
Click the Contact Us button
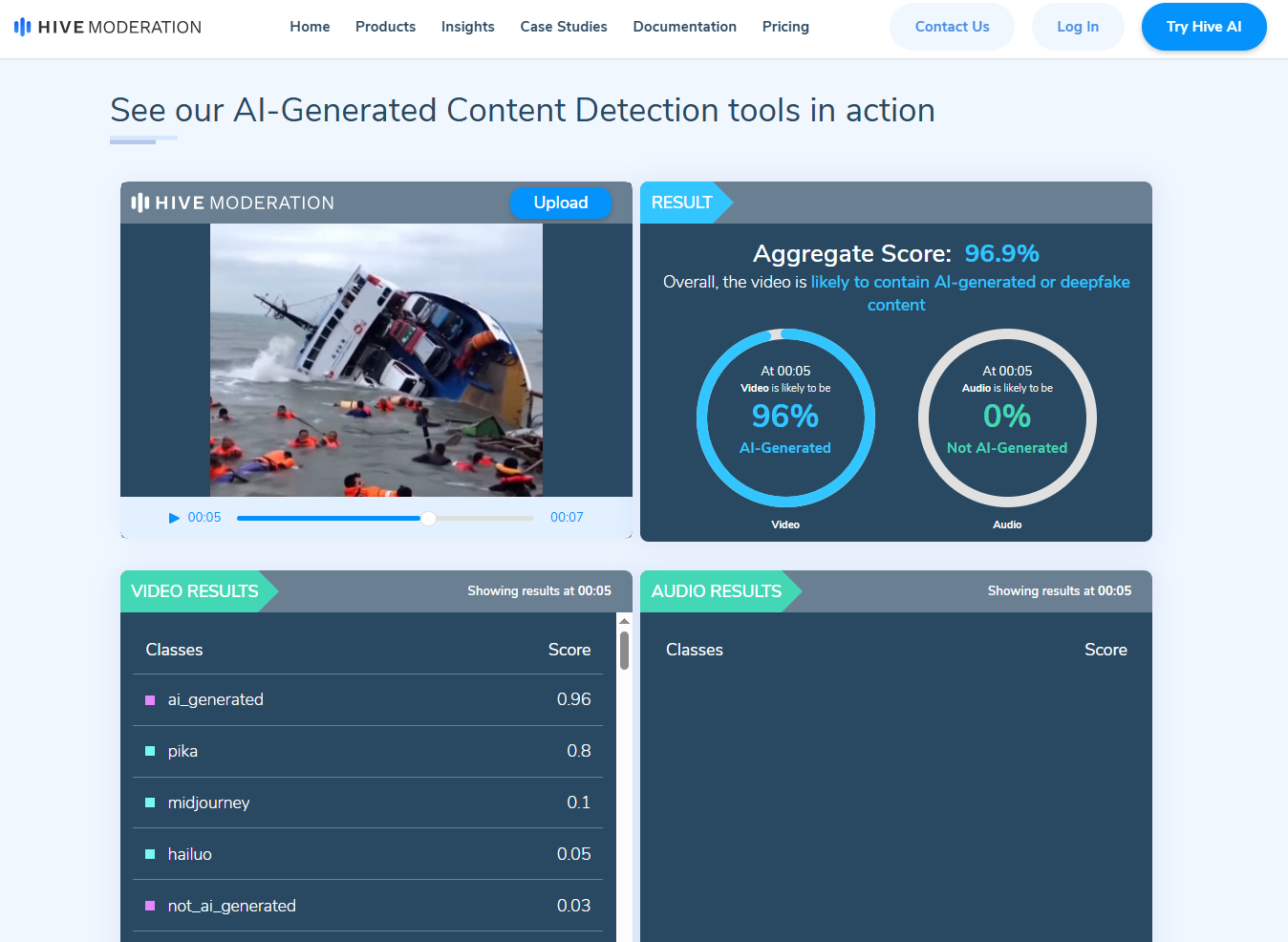(952, 27)
